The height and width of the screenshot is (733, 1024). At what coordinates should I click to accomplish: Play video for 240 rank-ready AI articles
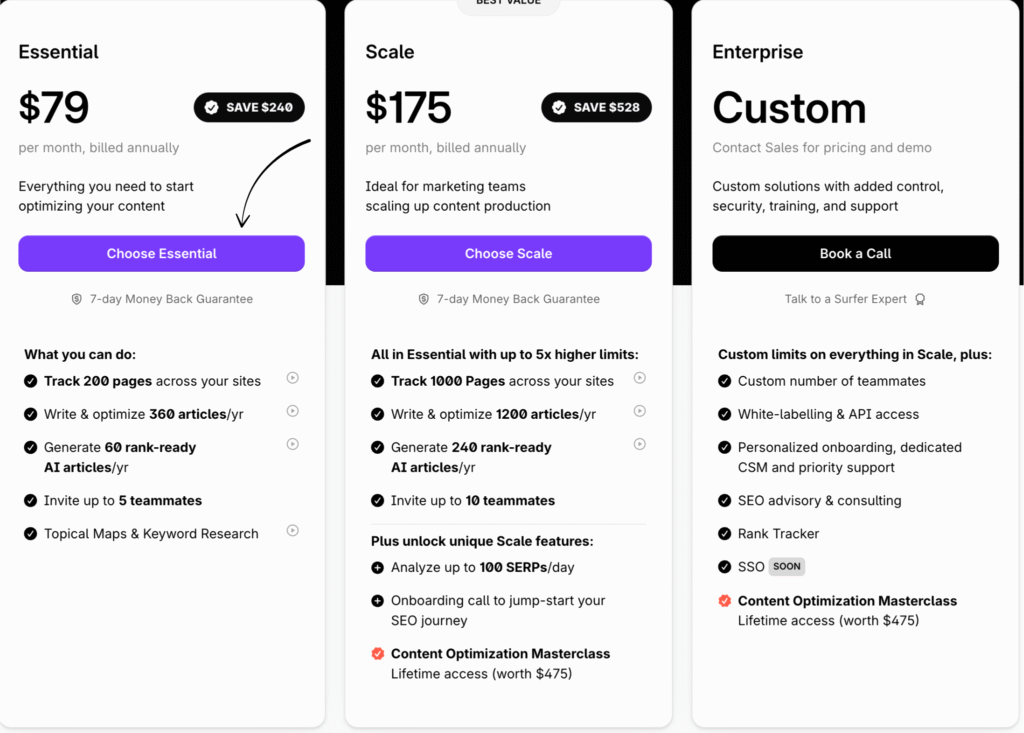[x=640, y=444]
